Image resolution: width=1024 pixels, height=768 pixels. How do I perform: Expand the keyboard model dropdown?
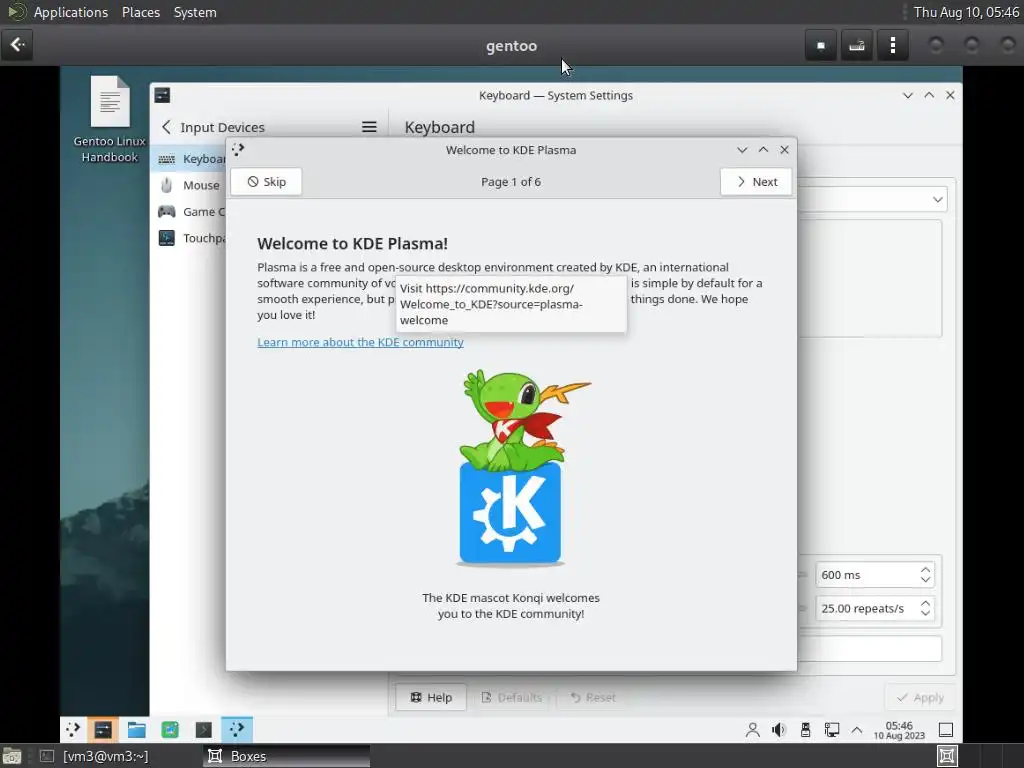pos(938,199)
